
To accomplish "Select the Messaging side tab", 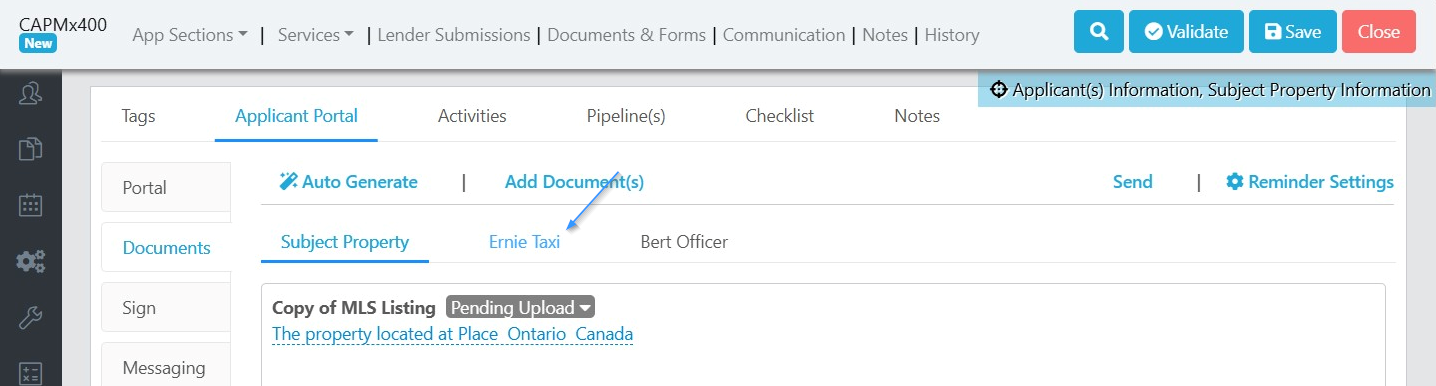I will (x=166, y=366).
